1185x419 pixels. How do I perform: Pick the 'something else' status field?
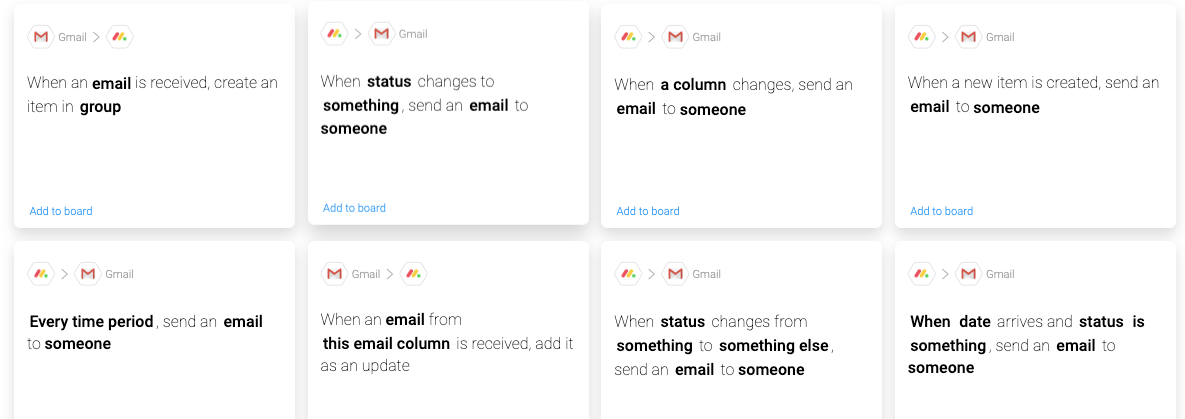pos(775,346)
